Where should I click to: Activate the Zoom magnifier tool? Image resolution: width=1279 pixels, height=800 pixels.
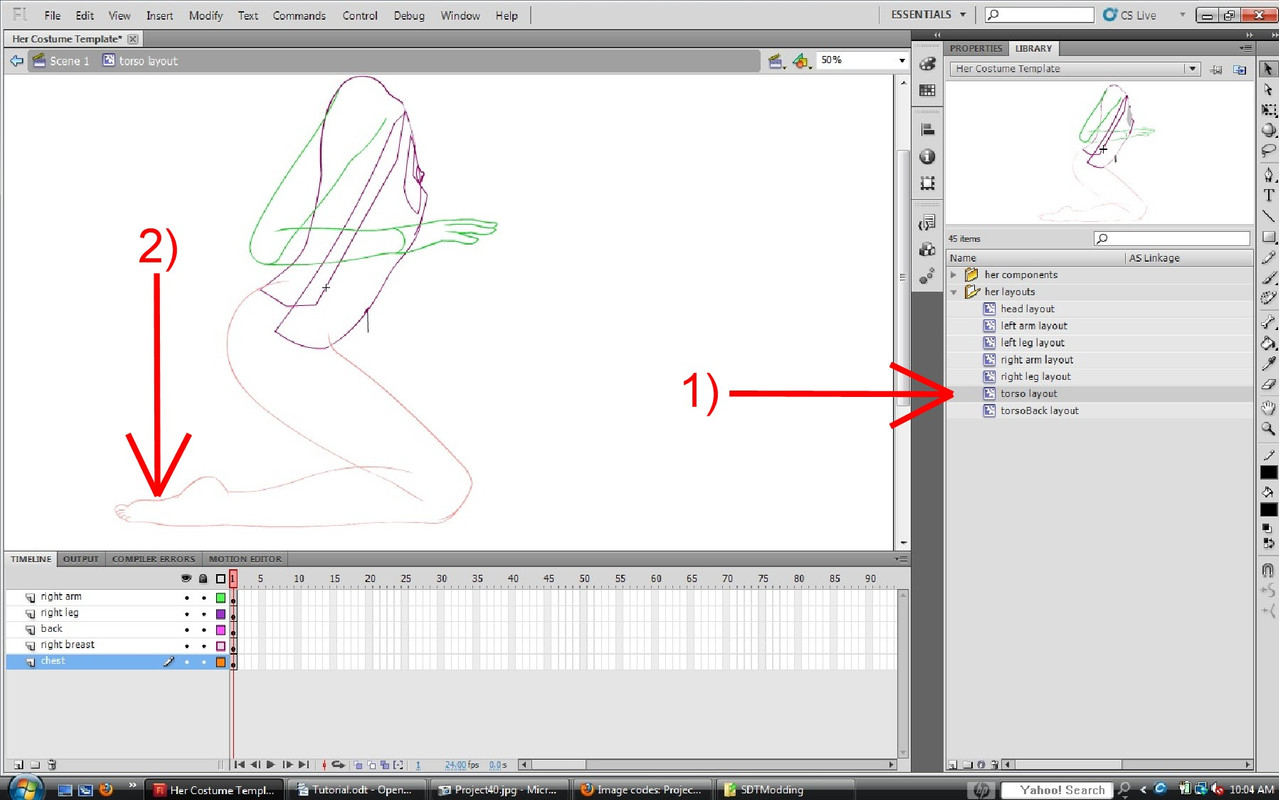tap(1268, 429)
